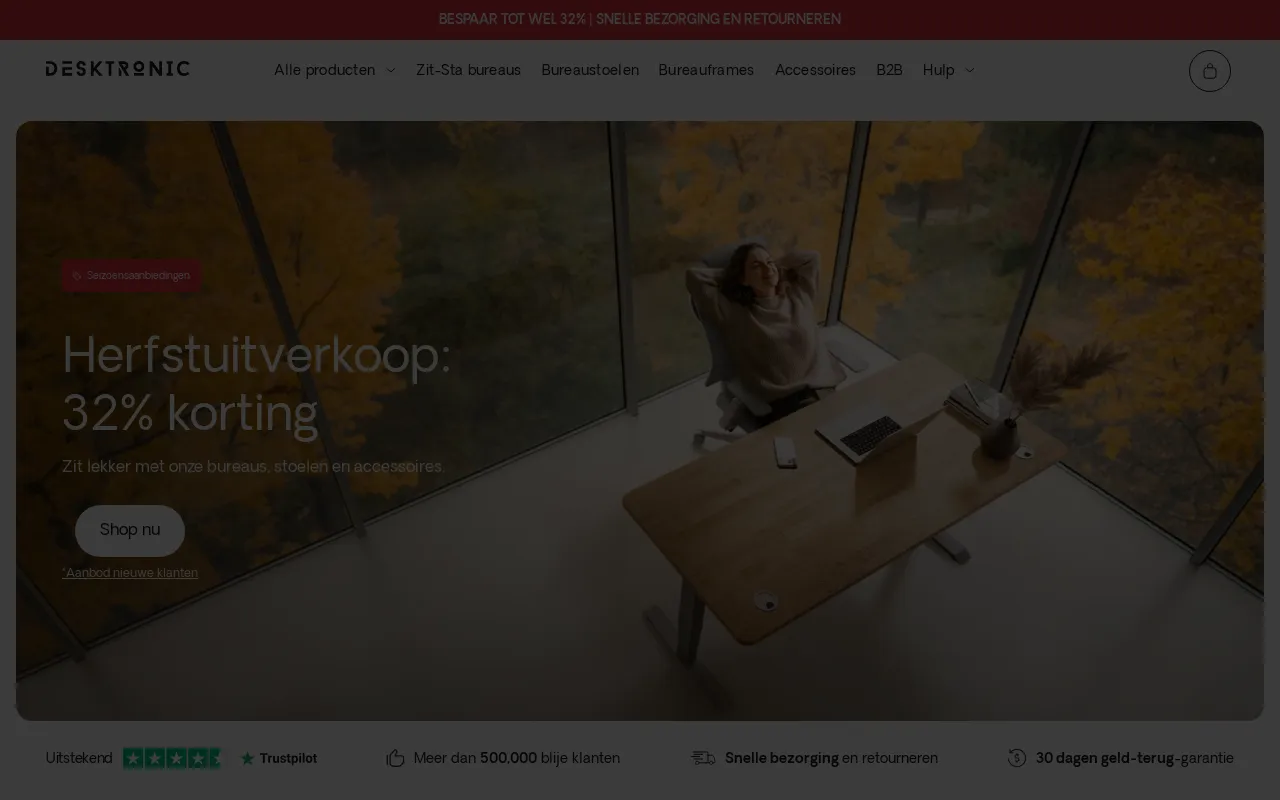Click the money-back guarantee coin icon
This screenshot has height=800, width=1280.
[x=1017, y=758]
